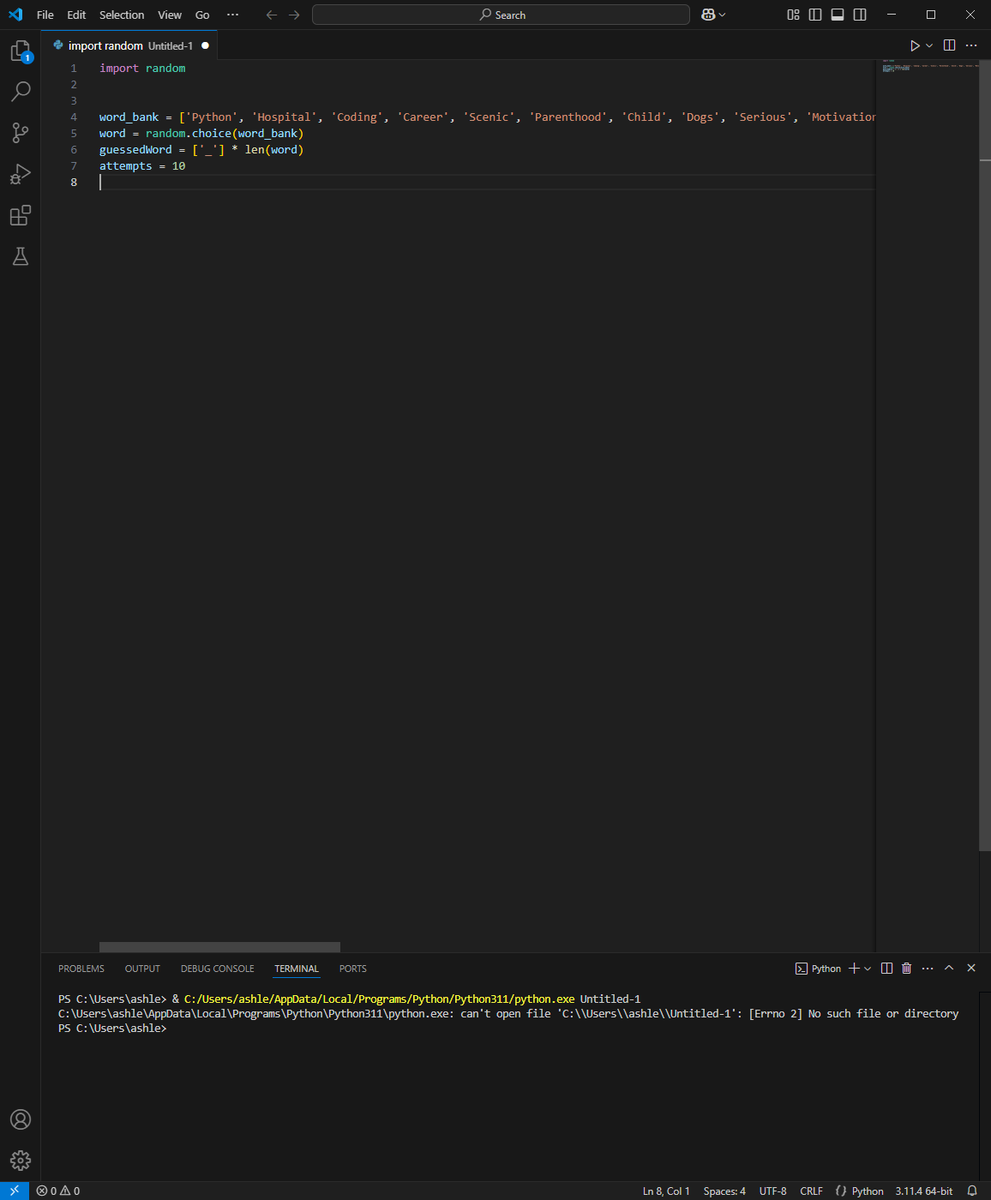Expand the Run Python file dropdown
Viewport: 991px width, 1200px height.
(929, 46)
